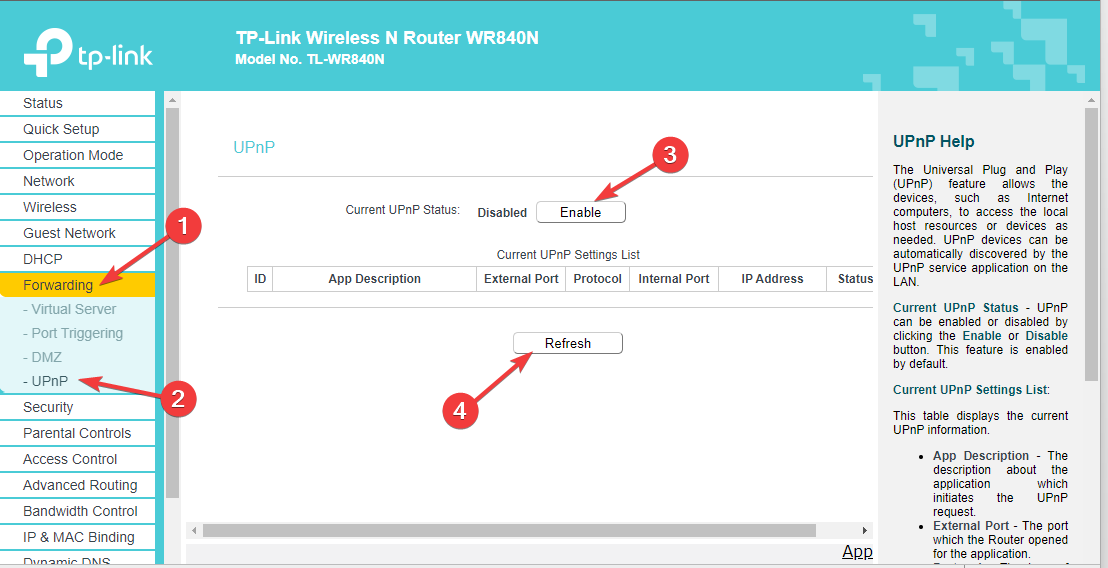Click horizontal scrollbar right arrow
1108x568 pixels.
[x=864, y=531]
